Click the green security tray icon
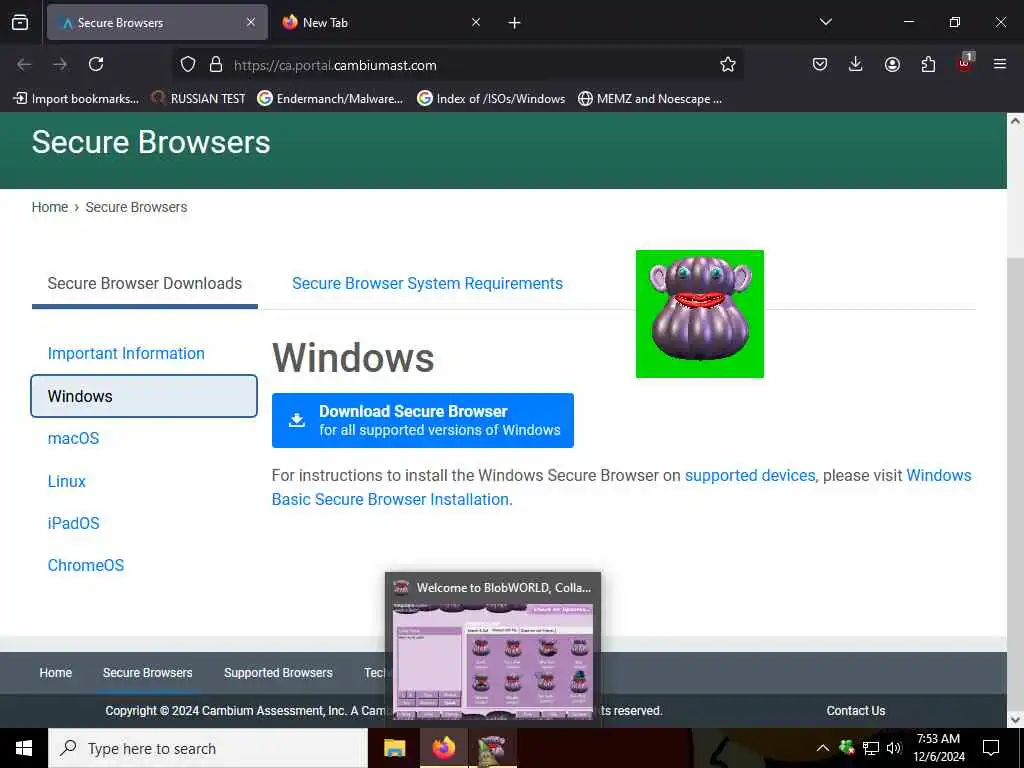The height and width of the screenshot is (768, 1024). [847, 747]
